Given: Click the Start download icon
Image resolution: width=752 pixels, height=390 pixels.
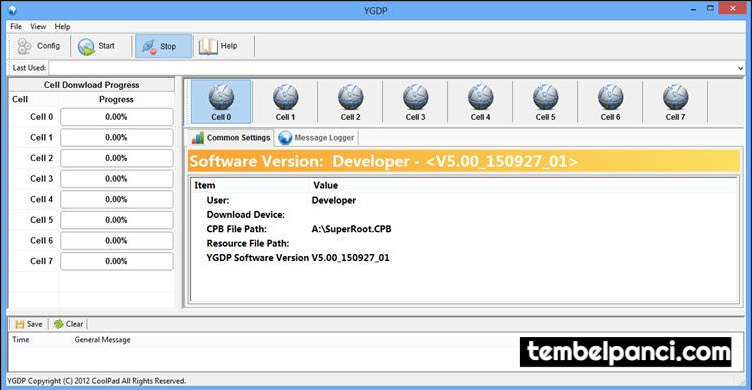Looking at the screenshot, I should click(x=86, y=47).
